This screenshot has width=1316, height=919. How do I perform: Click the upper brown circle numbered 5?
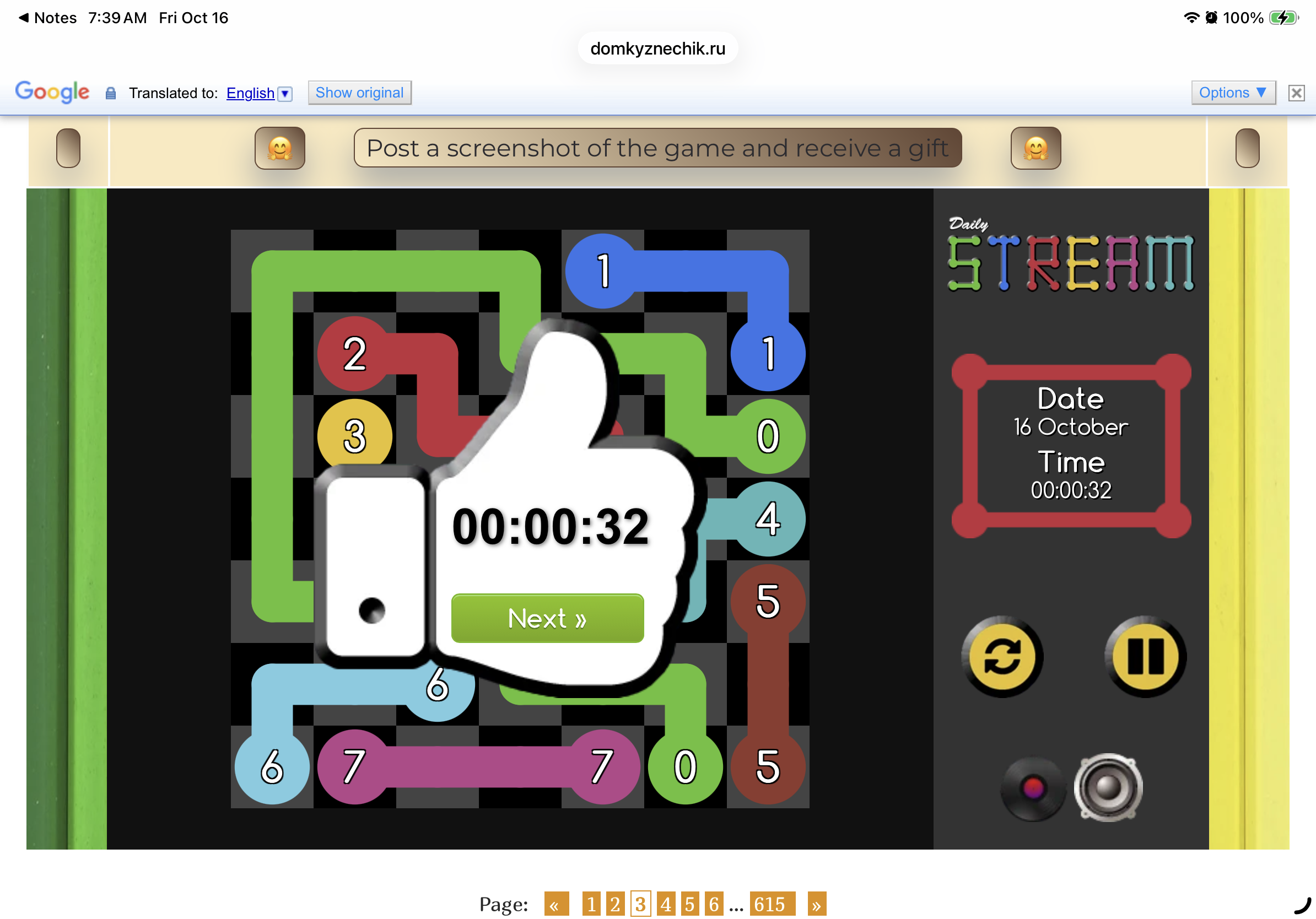768,601
